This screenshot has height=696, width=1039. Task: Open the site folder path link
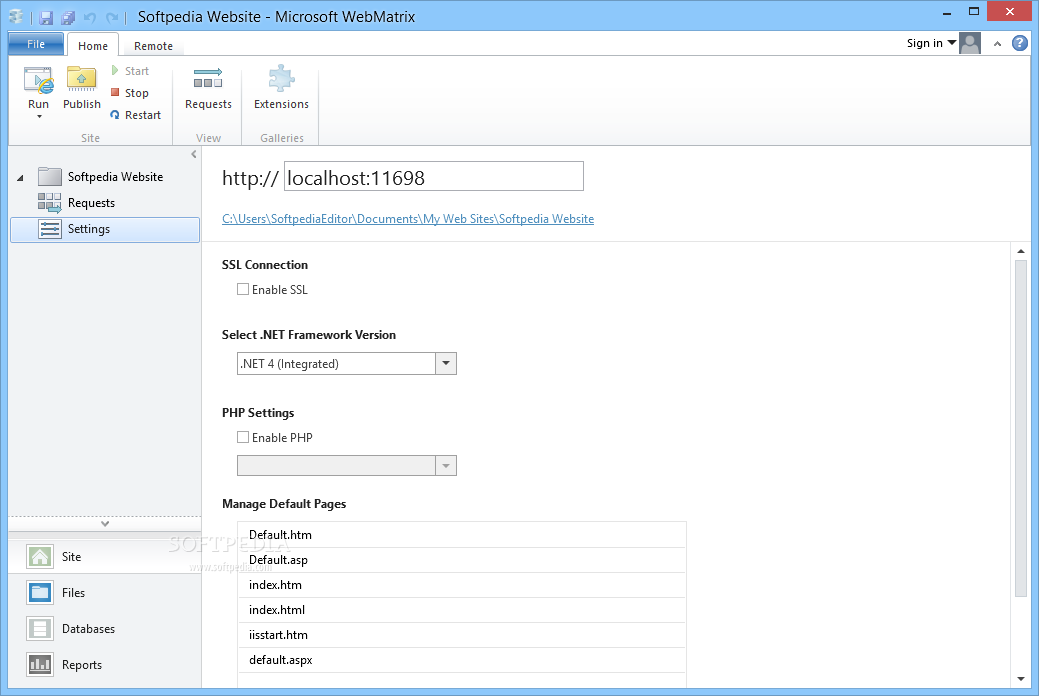[408, 219]
